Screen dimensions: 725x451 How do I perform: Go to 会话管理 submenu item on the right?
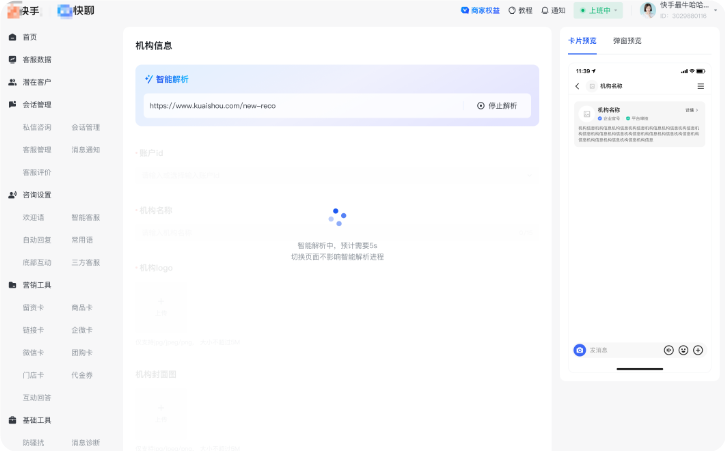pyautogui.click(x=86, y=127)
